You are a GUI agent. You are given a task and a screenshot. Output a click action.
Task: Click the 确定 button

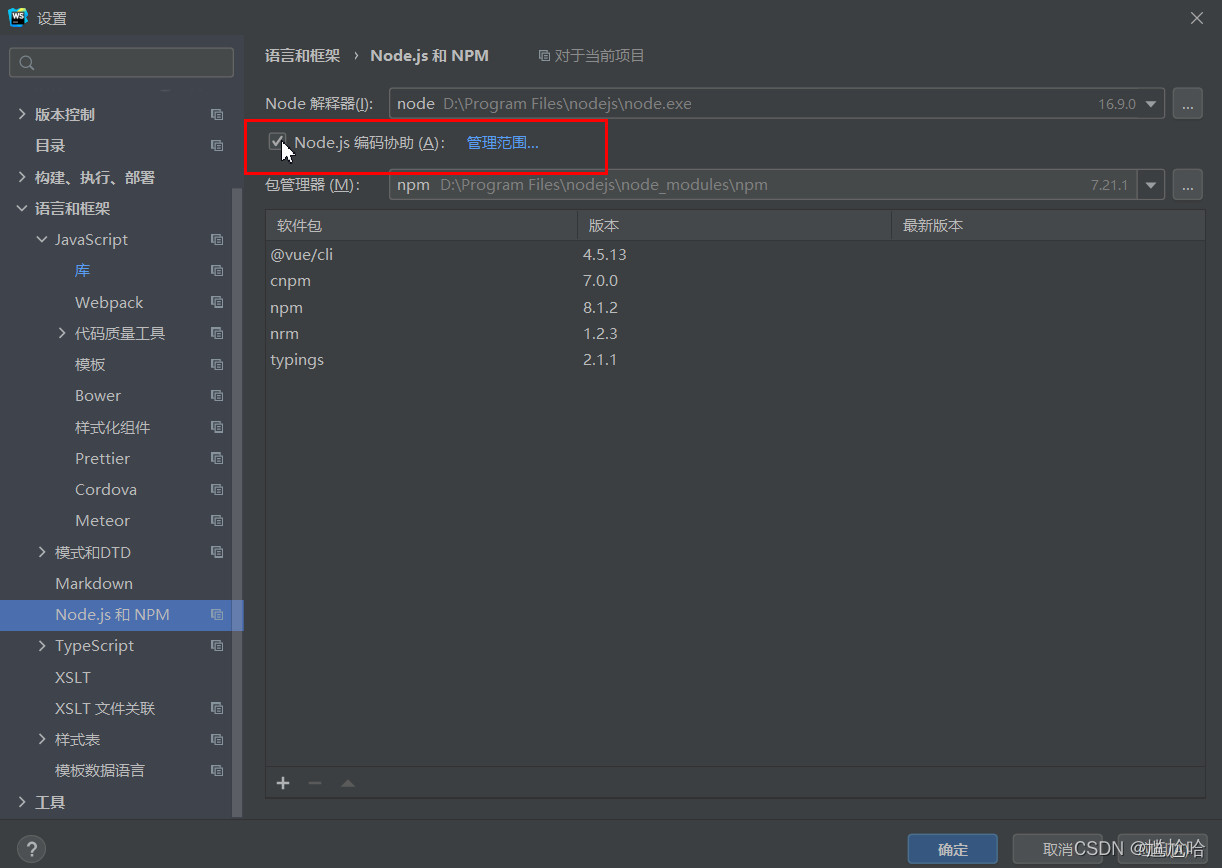pyautogui.click(x=953, y=849)
